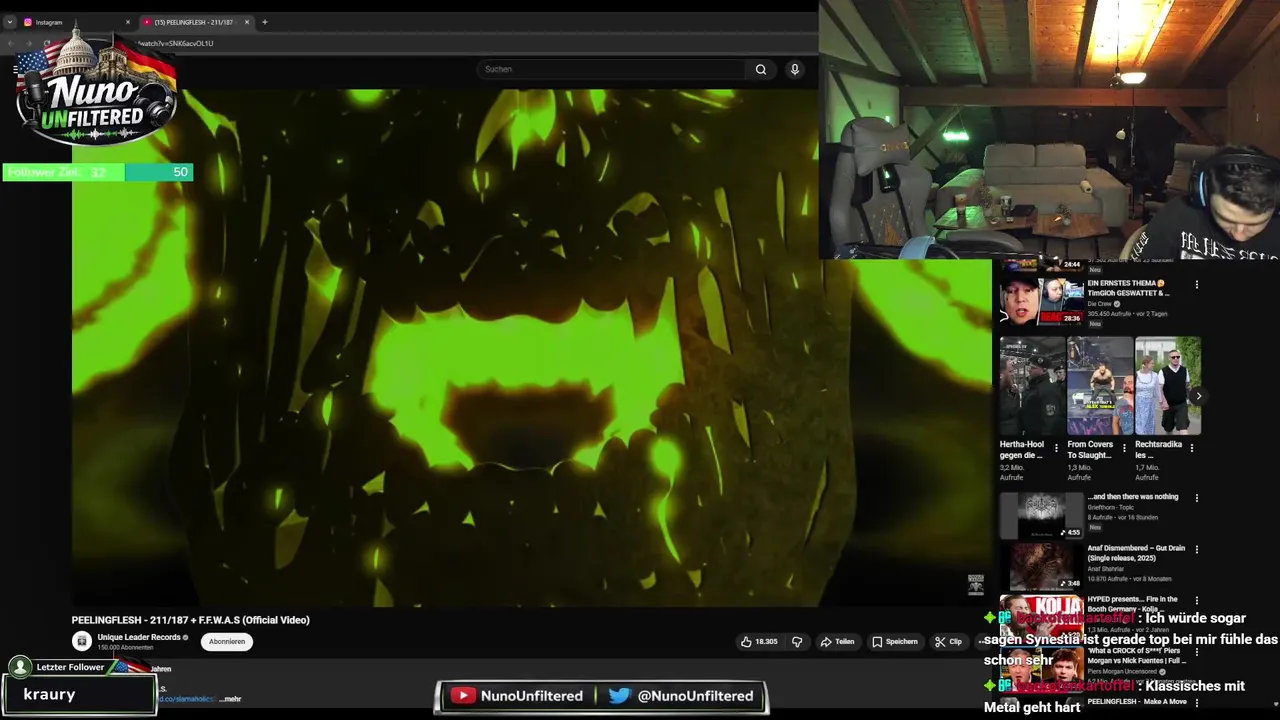Click the Follower Ziel progress bar
Screen dimensions: 1280x720
[x=97, y=172]
